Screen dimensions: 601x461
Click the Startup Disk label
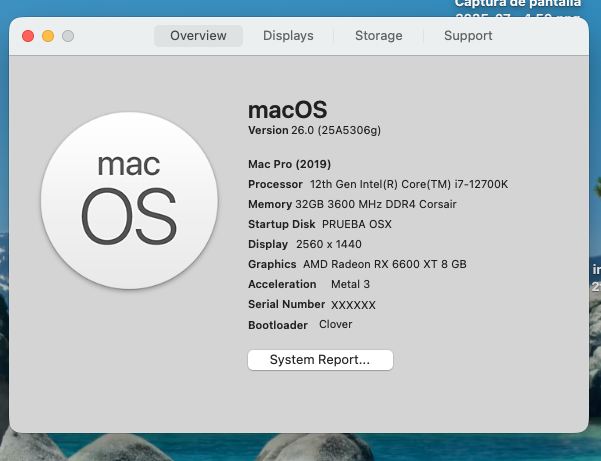tap(282, 224)
